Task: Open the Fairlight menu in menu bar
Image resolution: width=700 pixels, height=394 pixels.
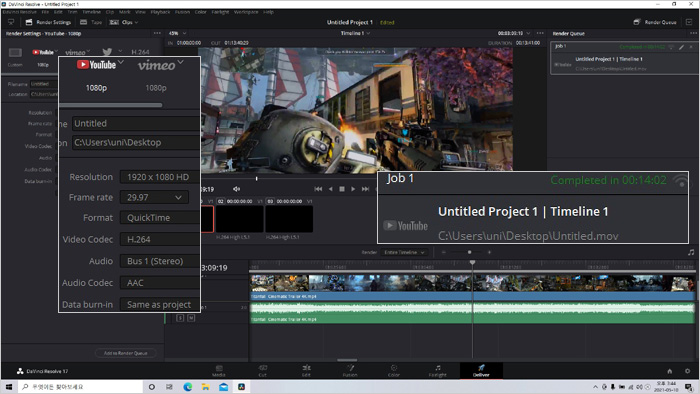Action: [x=220, y=12]
